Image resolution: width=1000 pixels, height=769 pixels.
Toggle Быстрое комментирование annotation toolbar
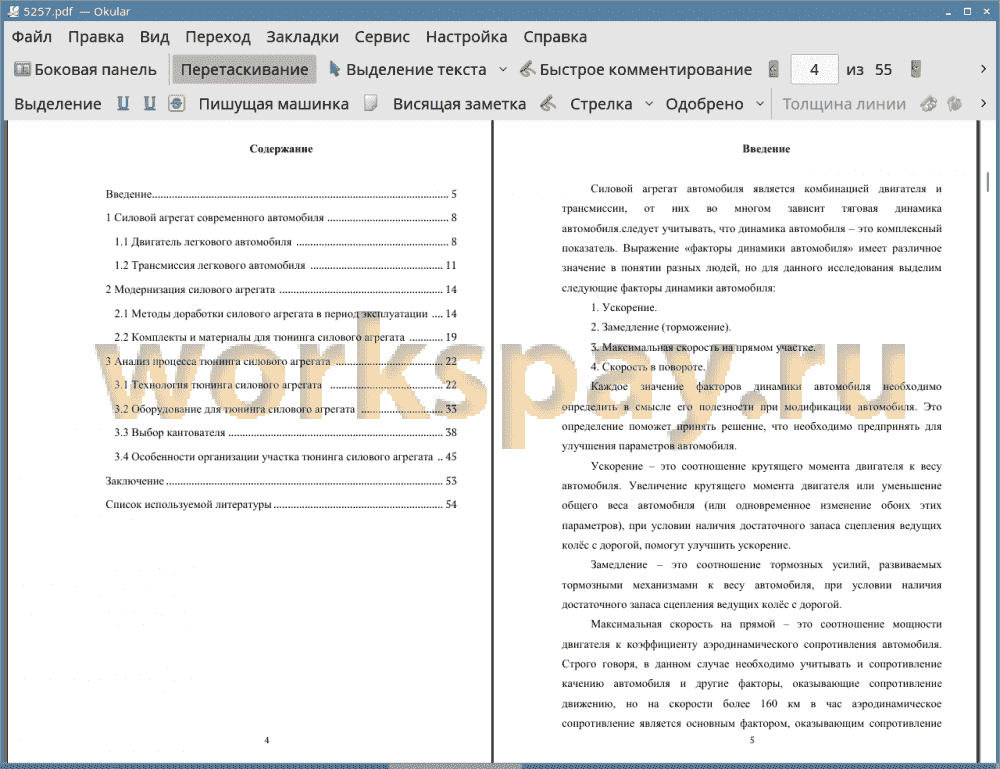pos(636,70)
